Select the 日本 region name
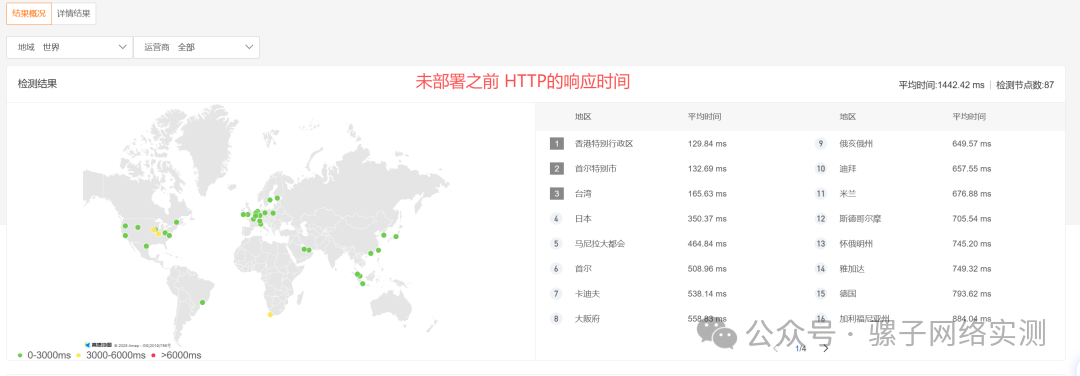Image resolution: width=1080 pixels, height=376 pixels. tap(583, 219)
